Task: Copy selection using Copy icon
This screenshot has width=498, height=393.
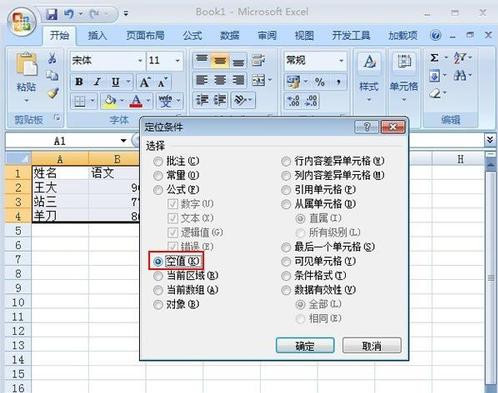Action: coord(52,75)
